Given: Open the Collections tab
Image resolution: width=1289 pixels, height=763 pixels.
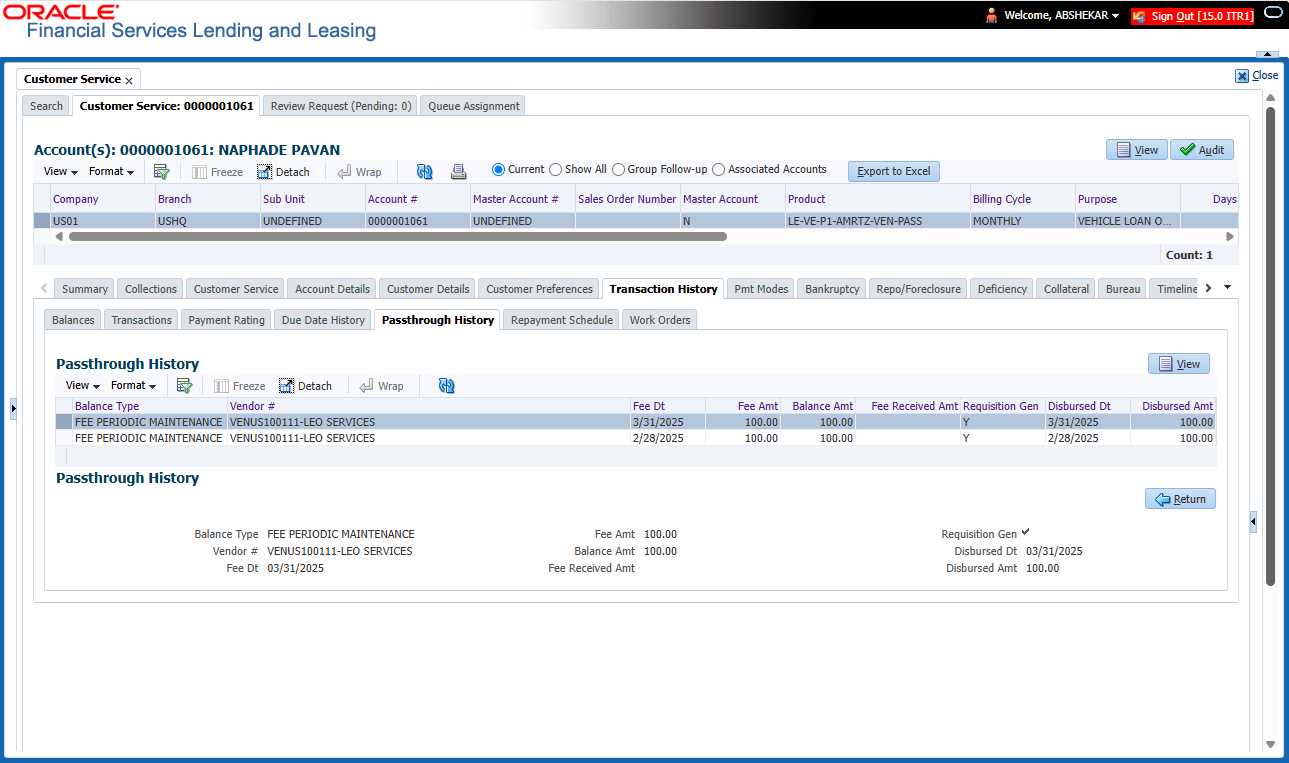Looking at the screenshot, I should tap(151, 289).
